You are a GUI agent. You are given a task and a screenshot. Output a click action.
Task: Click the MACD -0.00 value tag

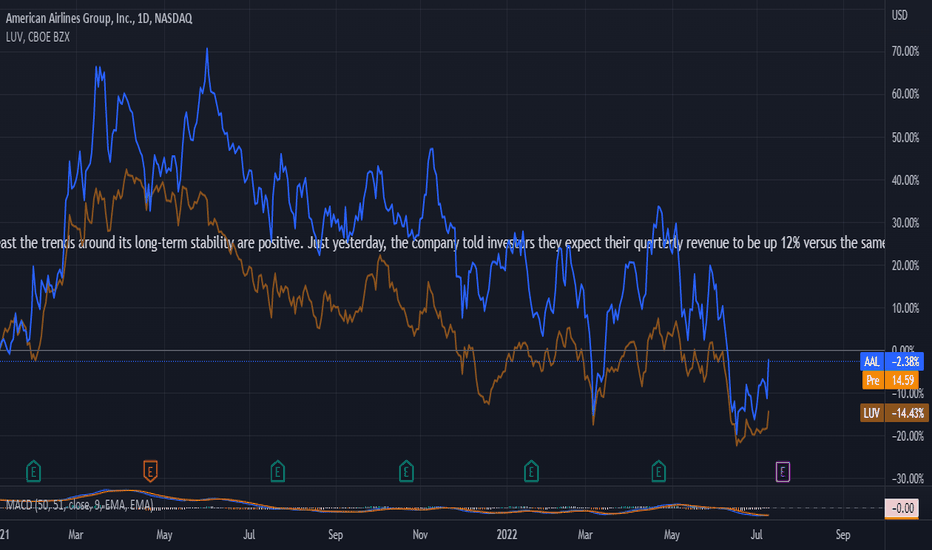[x=902, y=508]
